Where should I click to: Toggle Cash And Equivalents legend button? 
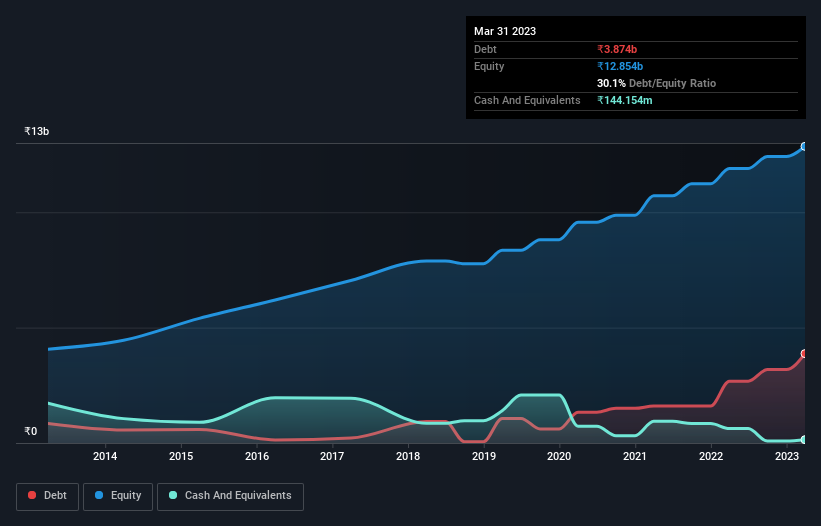[230, 496]
